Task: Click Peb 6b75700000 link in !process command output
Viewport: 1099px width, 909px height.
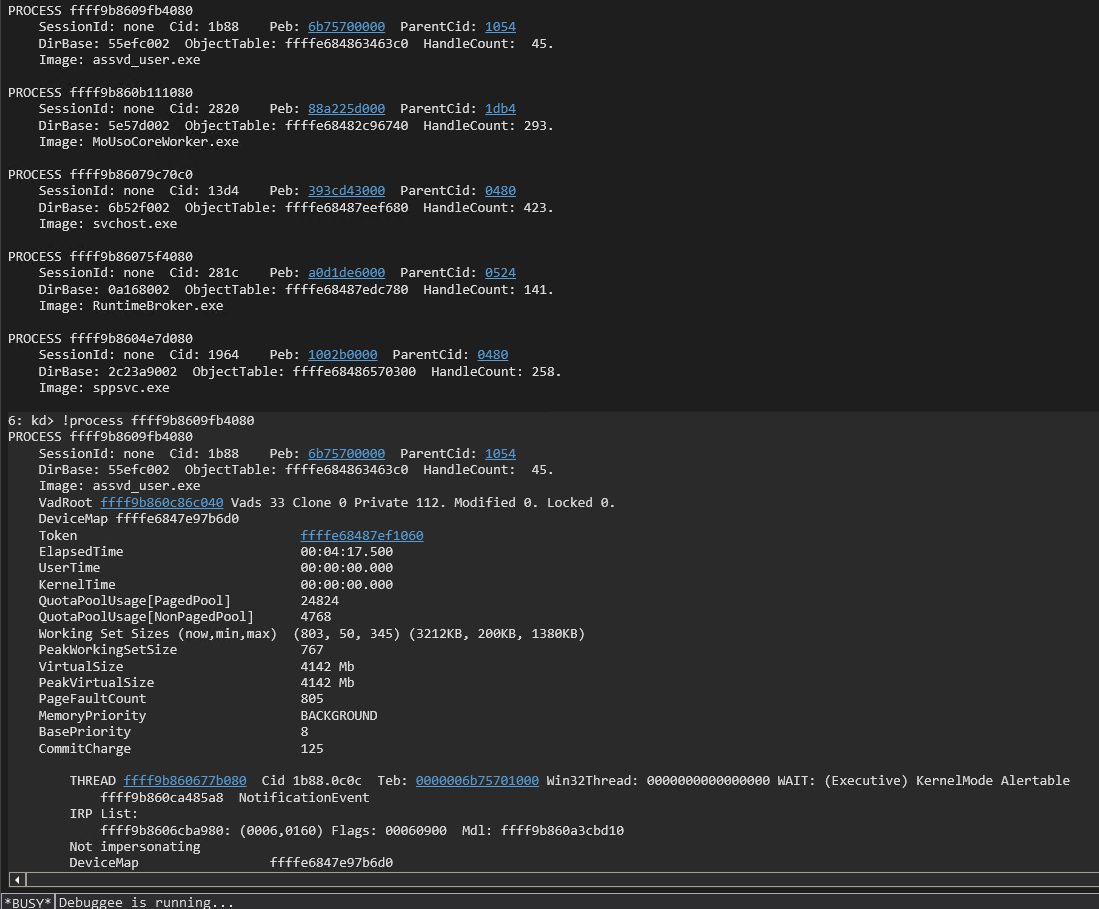Action: click(x=346, y=454)
